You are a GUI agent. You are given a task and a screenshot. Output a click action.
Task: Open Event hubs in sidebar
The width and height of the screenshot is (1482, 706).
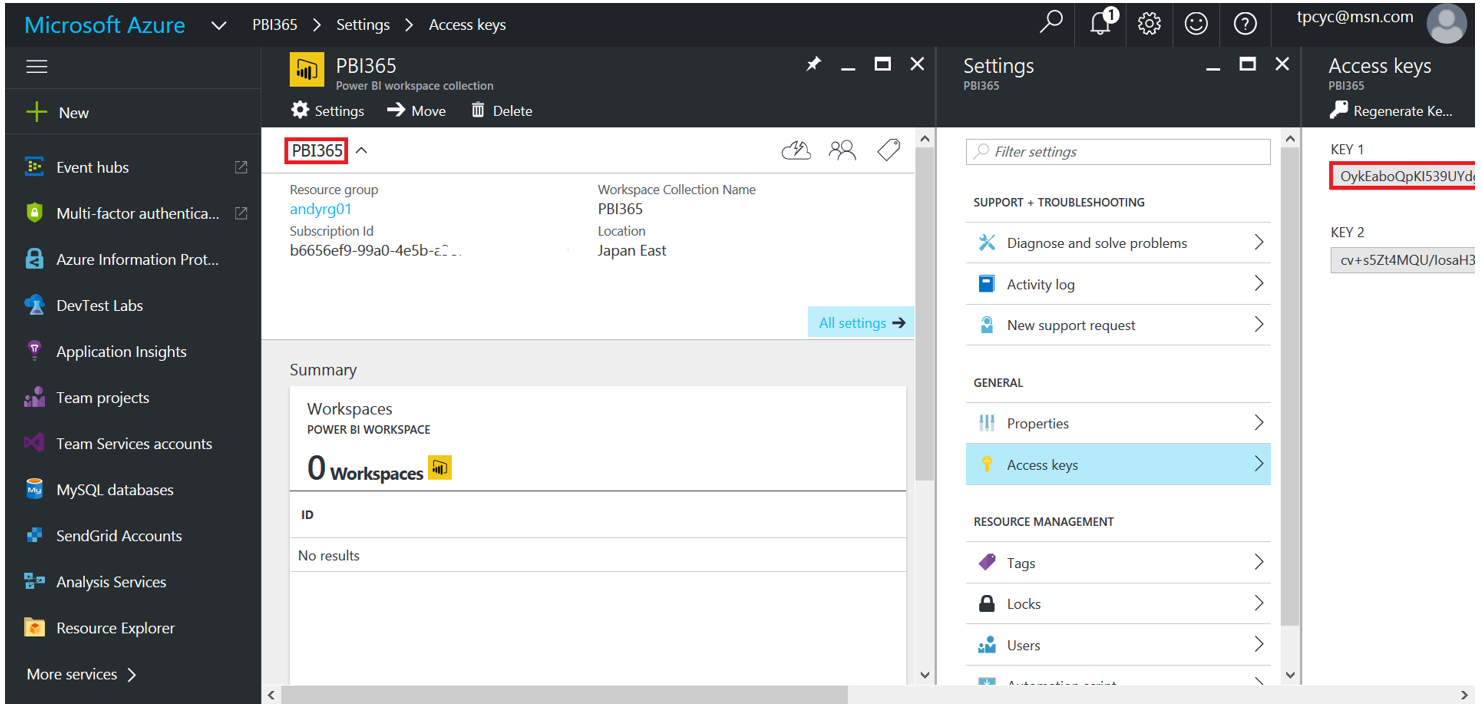(92, 167)
